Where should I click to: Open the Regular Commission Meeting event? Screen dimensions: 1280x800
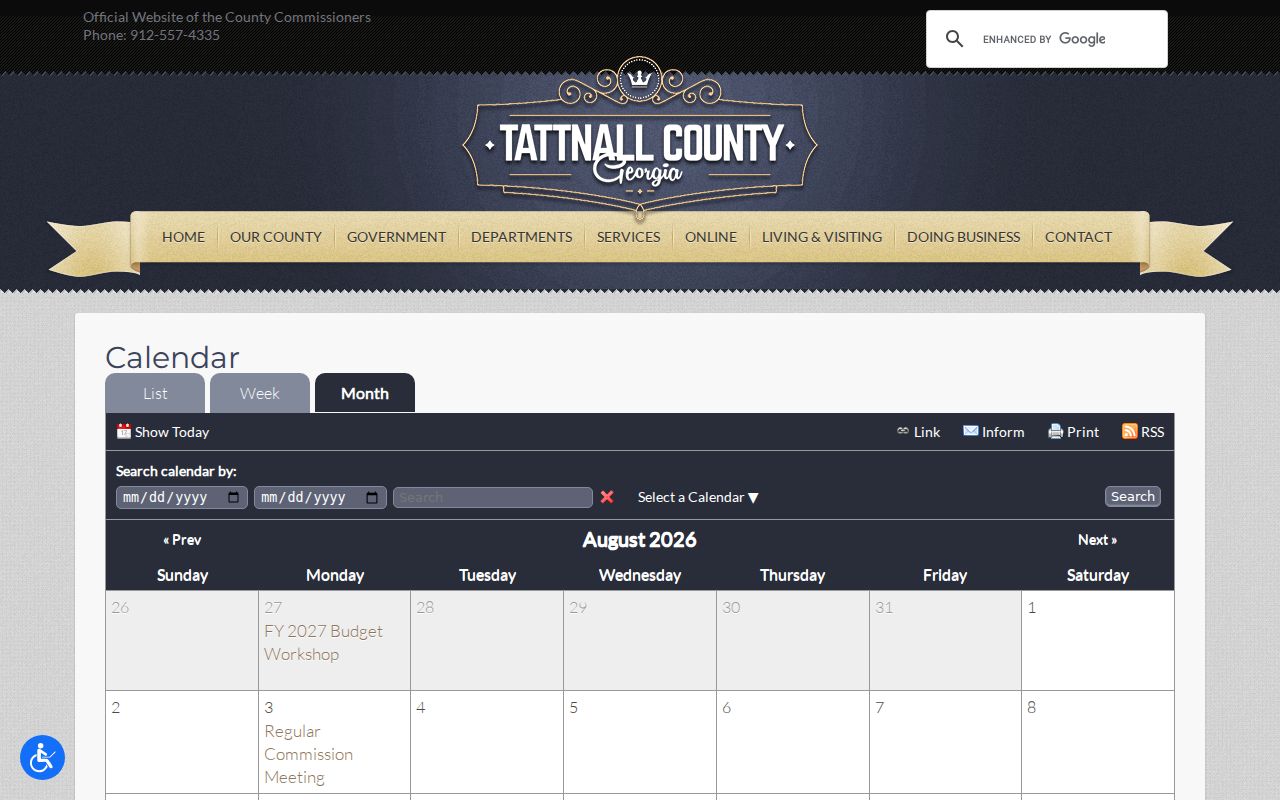click(x=308, y=754)
